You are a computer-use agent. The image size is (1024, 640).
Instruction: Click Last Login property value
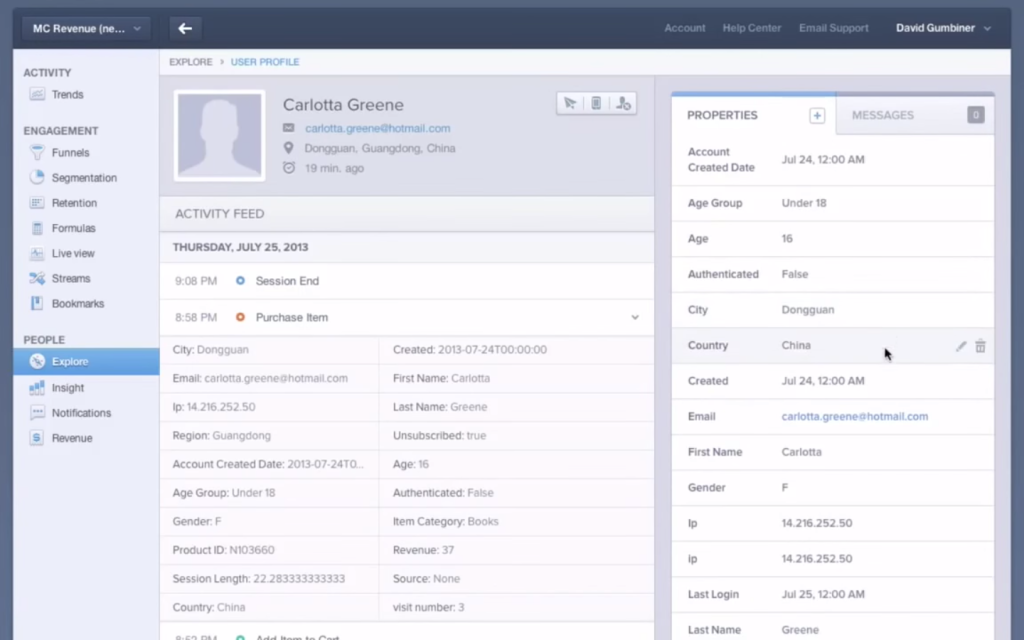click(x=823, y=594)
